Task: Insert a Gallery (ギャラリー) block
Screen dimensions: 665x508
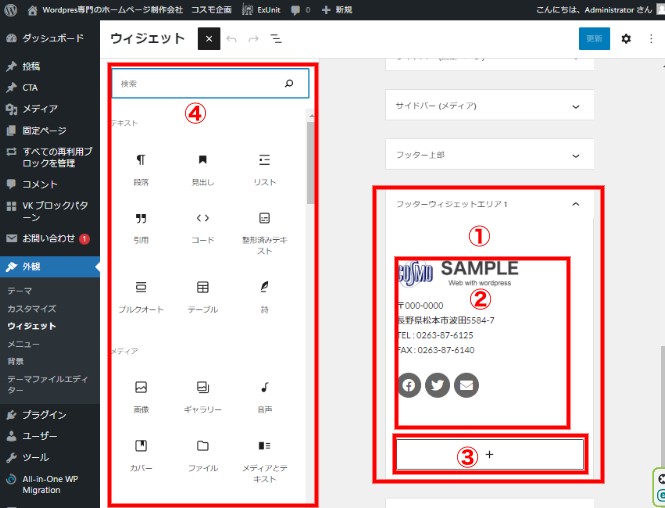Action: (202, 394)
